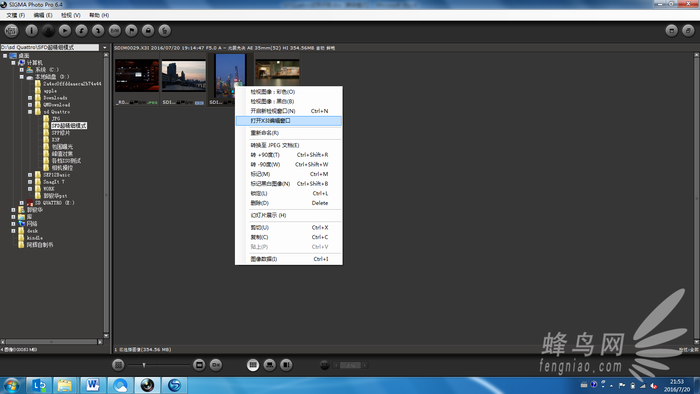Choose 转 -90度(W) rotate item

288,165
